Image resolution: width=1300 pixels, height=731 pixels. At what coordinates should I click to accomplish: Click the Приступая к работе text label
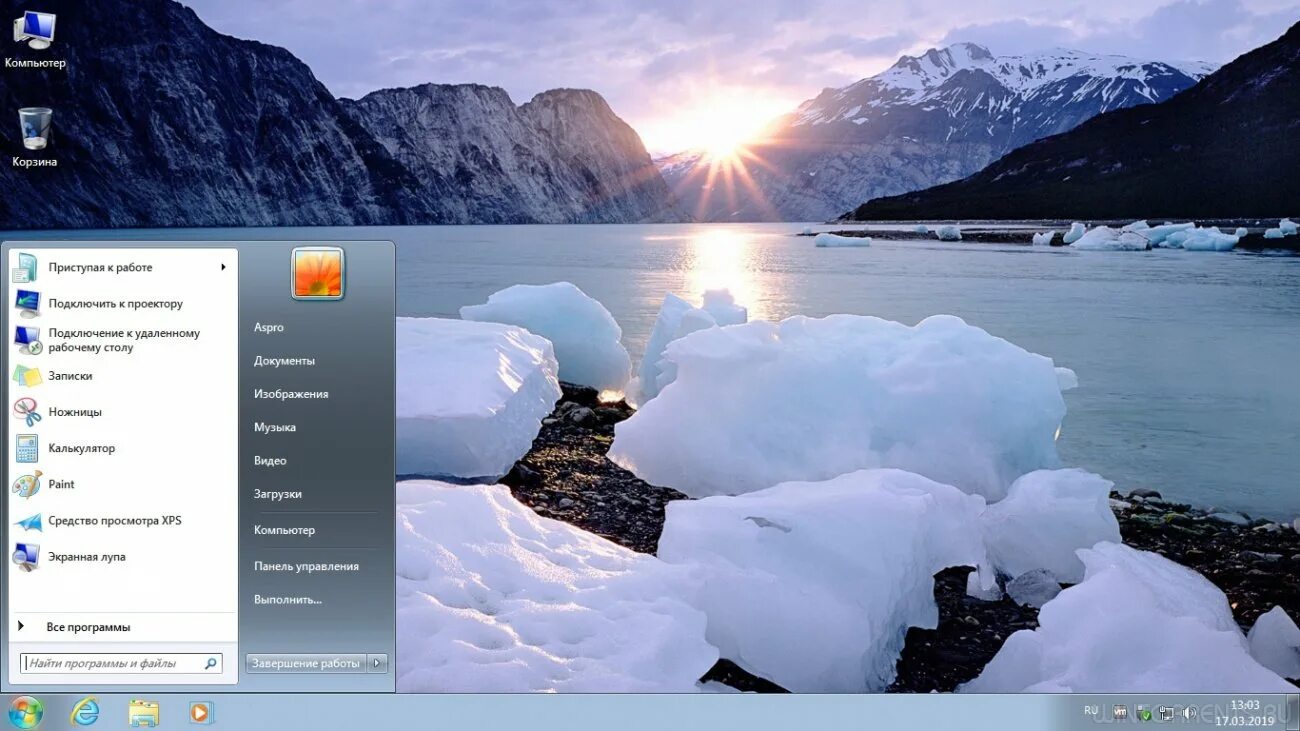coord(101,267)
